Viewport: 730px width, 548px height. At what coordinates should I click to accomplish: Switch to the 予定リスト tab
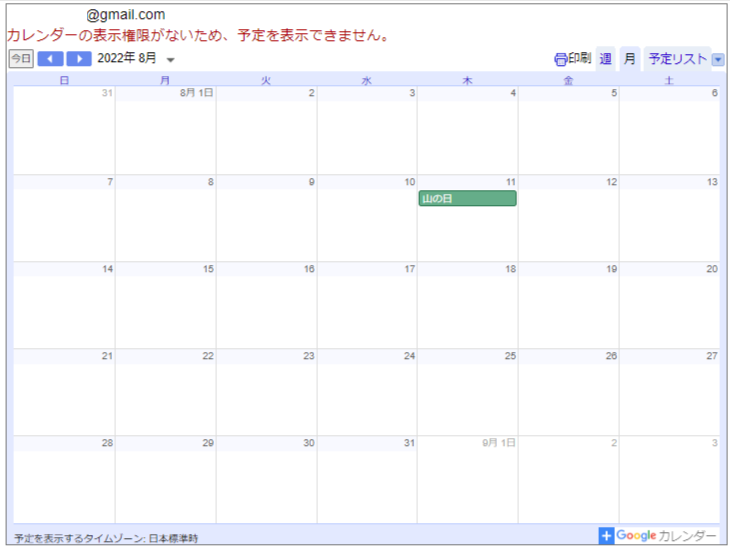tap(677, 59)
